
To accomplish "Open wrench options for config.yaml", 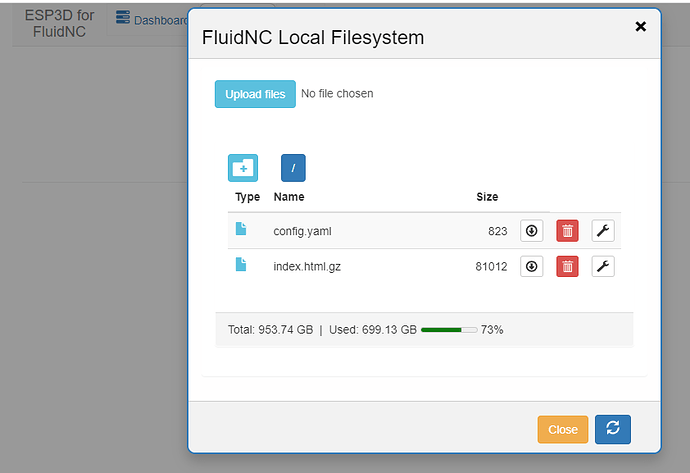I will click(x=603, y=231).
